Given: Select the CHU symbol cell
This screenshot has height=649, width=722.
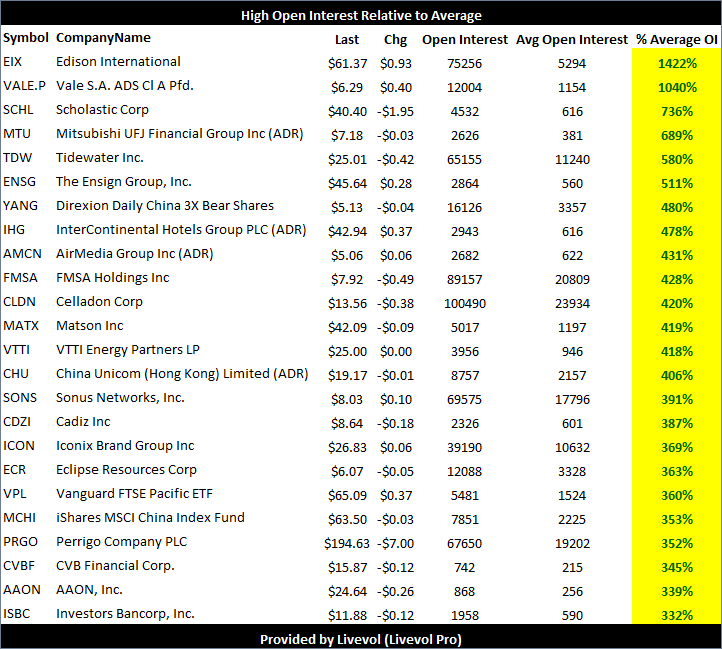Looking at the screenshot, I should (16, 373).
